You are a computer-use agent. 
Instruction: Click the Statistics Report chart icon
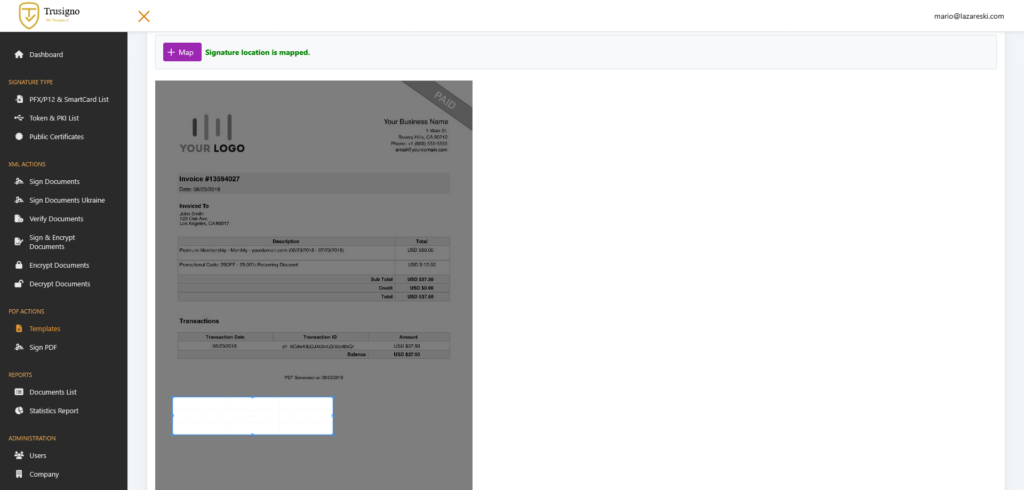(19, 410)
